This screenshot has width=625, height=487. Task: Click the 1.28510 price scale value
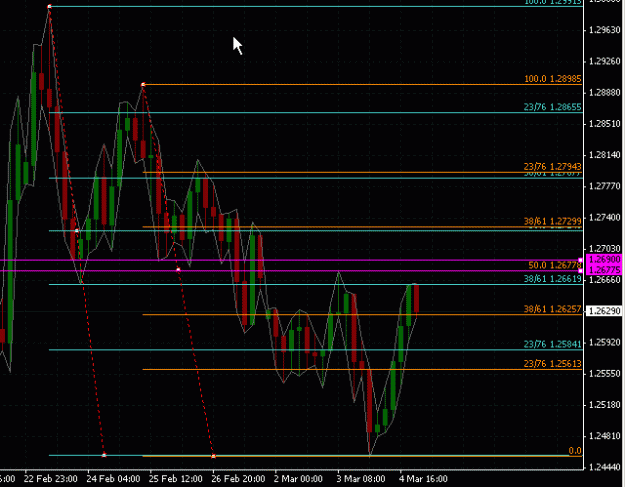point(605,124)
